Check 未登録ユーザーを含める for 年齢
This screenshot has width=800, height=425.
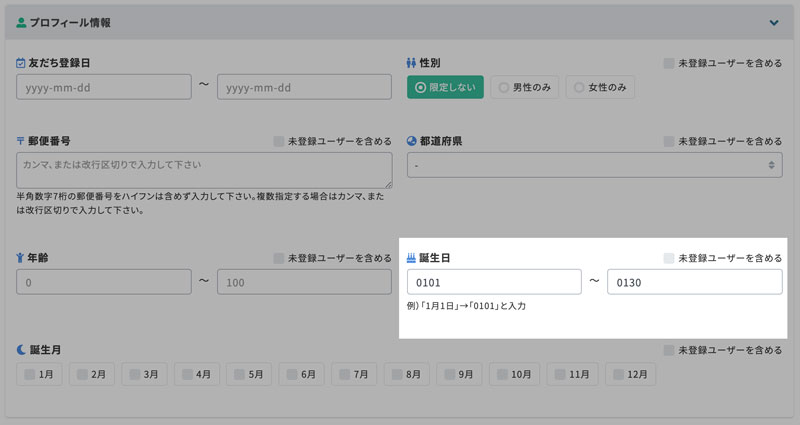pos(279,258)
